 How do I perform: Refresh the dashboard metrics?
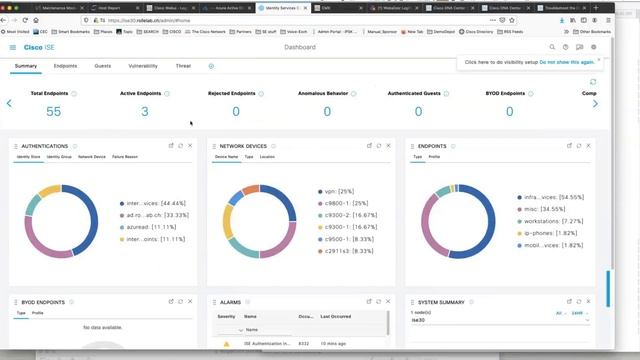point(593,82)
